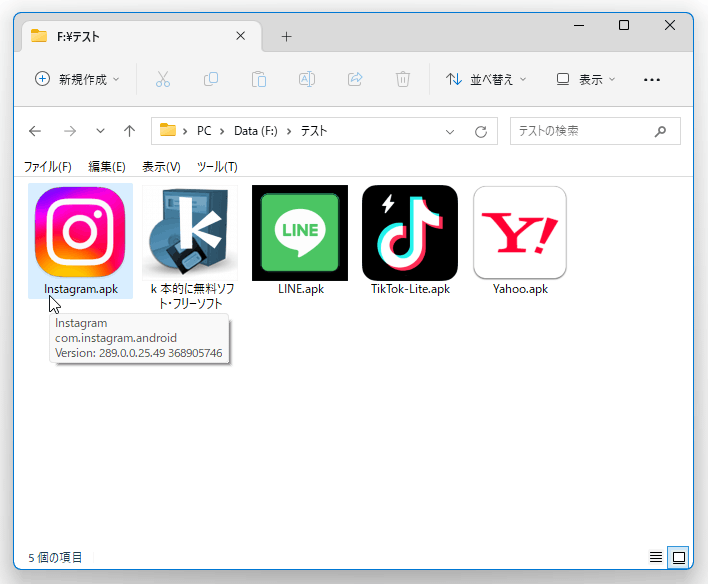Image resolution: width=708 pixels, height=584 pixels.
Task: Close the F:¥テスト tab
Action: point(241,36)
